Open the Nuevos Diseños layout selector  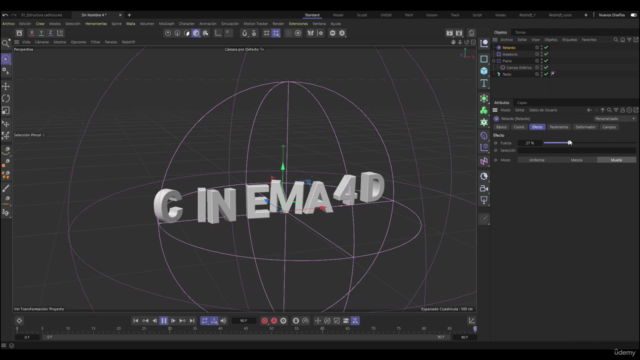pyautogui.click(x=611, y=15)
